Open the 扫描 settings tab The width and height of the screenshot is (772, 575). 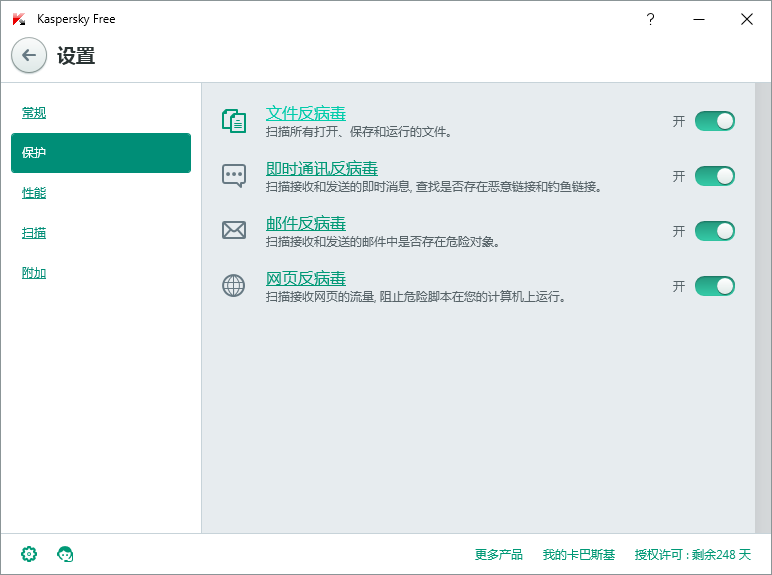[x=34, y=233]
